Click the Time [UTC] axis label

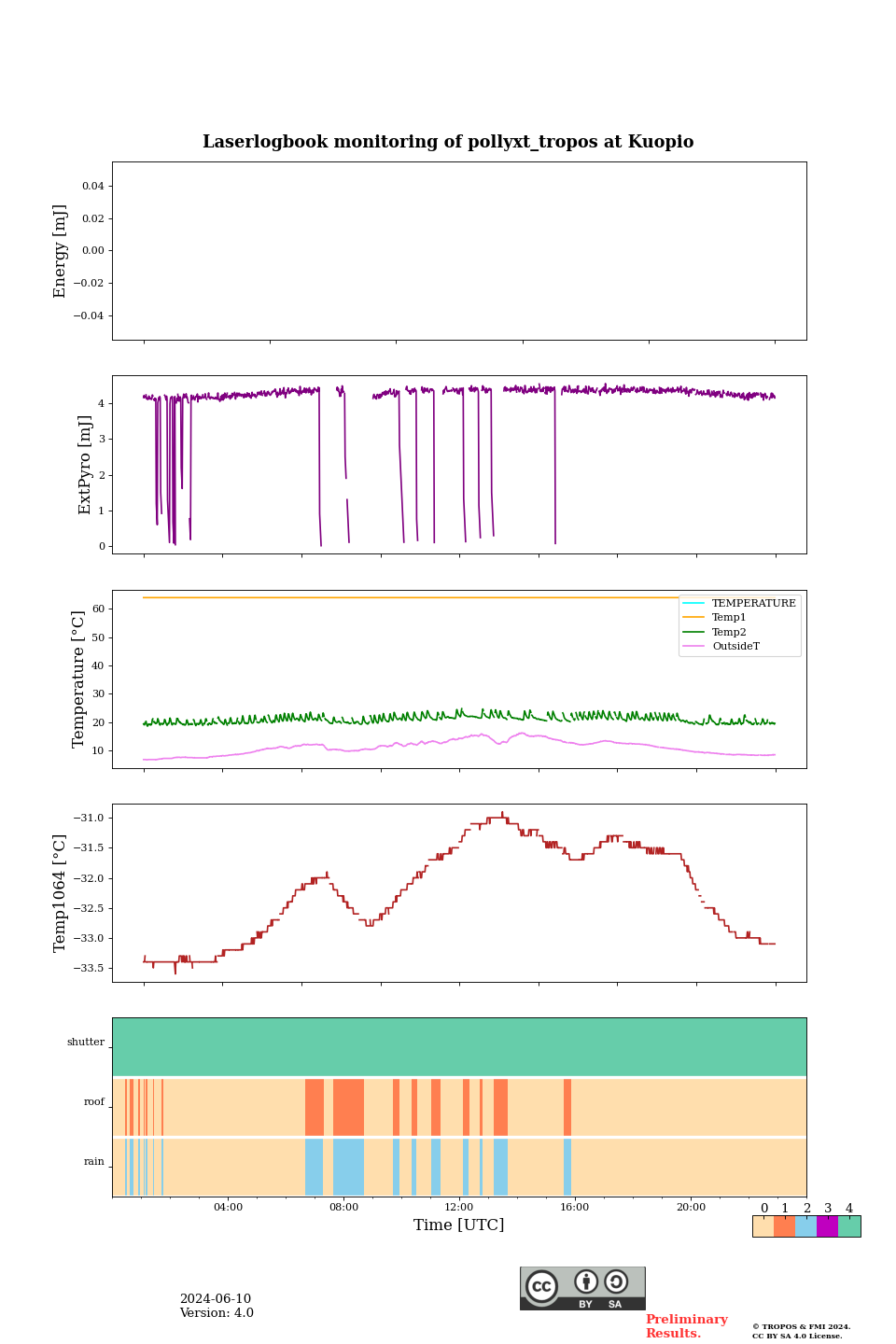point(459,1225)
